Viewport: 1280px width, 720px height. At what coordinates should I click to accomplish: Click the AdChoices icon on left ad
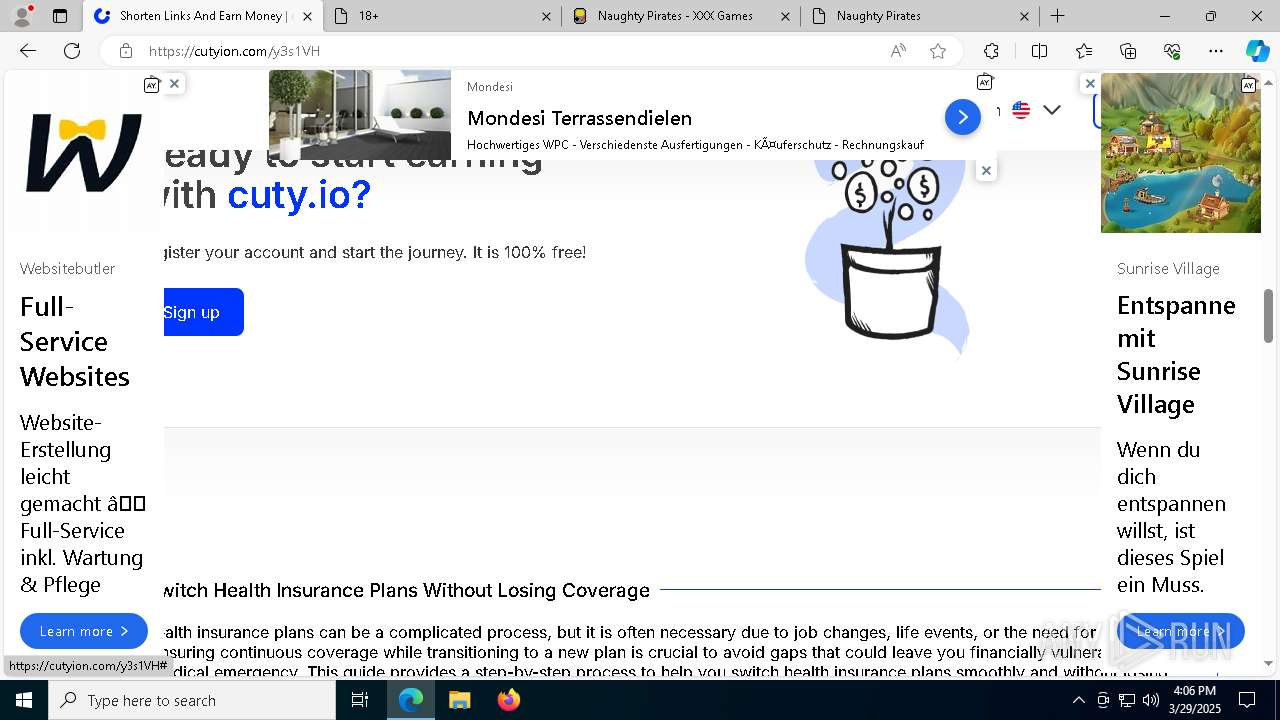[151, 85]
